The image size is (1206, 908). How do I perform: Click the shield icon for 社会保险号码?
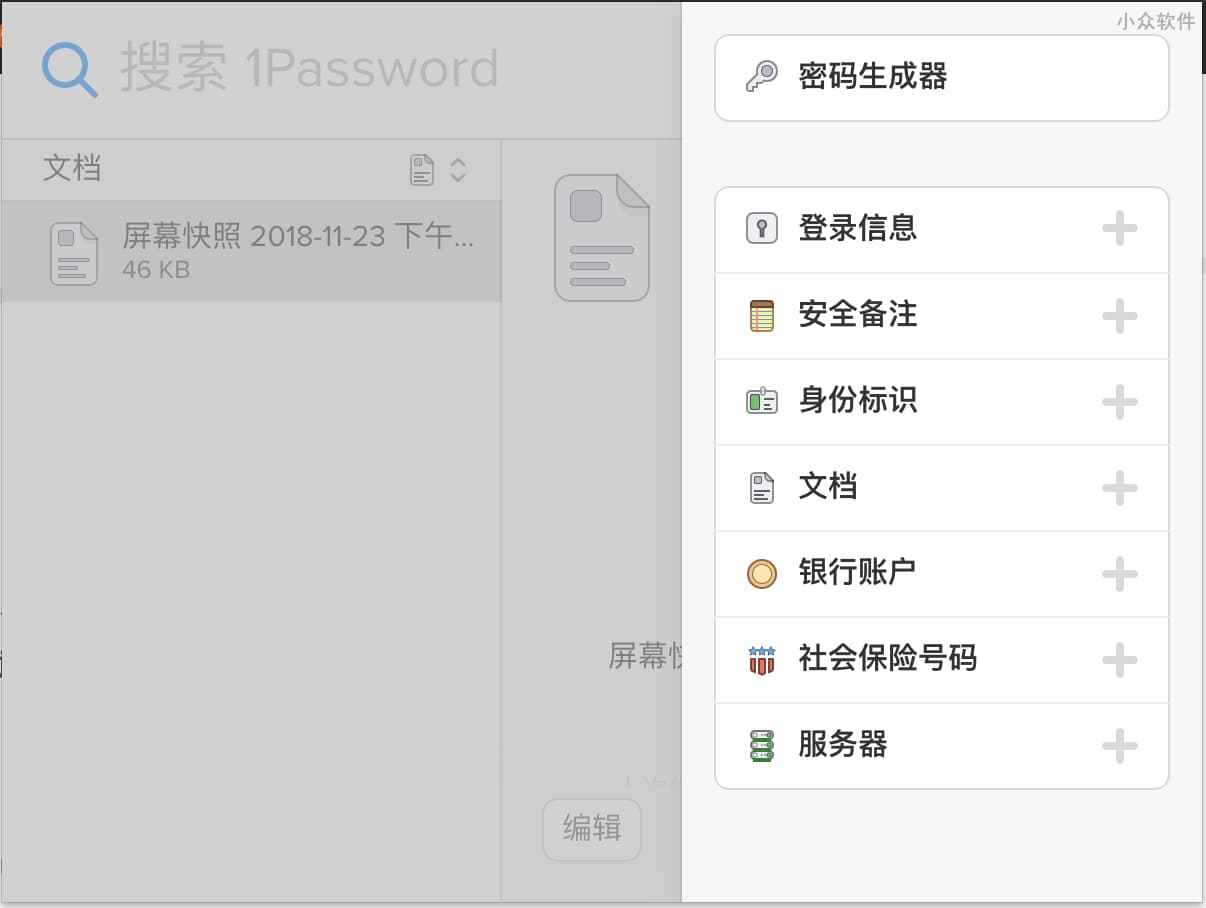[762, 659]
